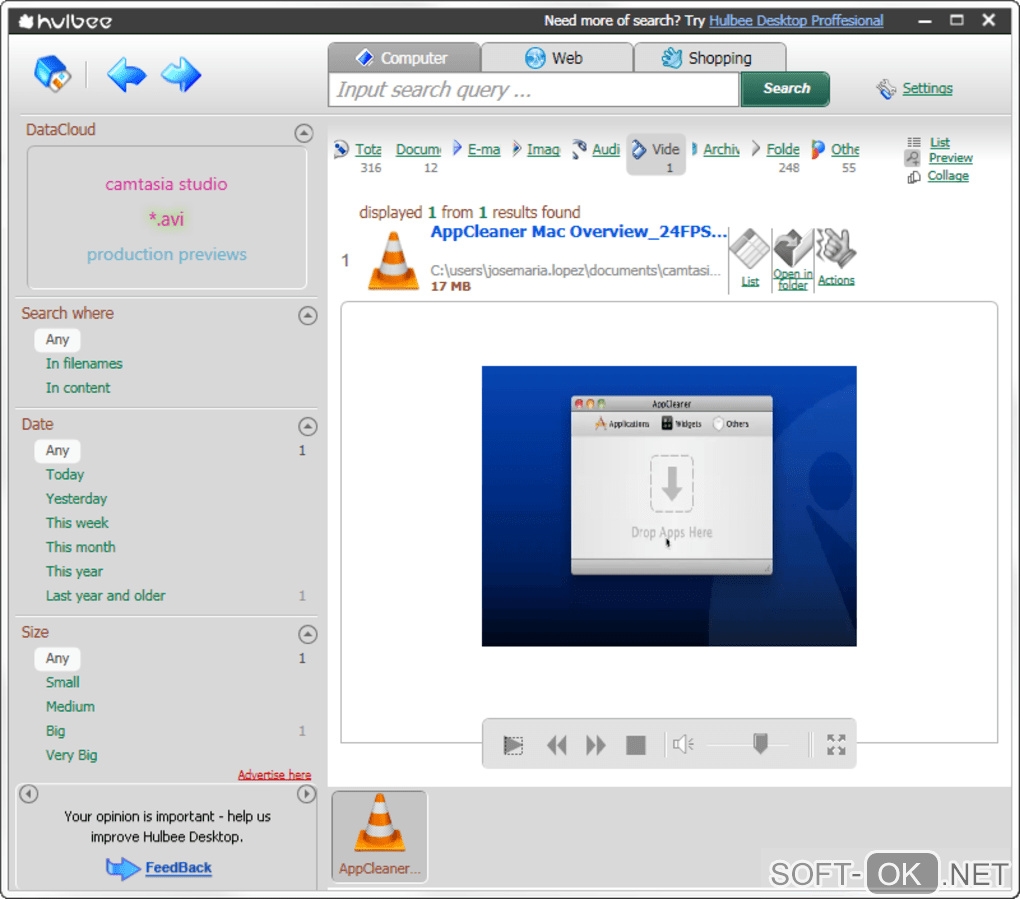Show Total results category
The image size is (1020, 899).
(x=368, y=150)
